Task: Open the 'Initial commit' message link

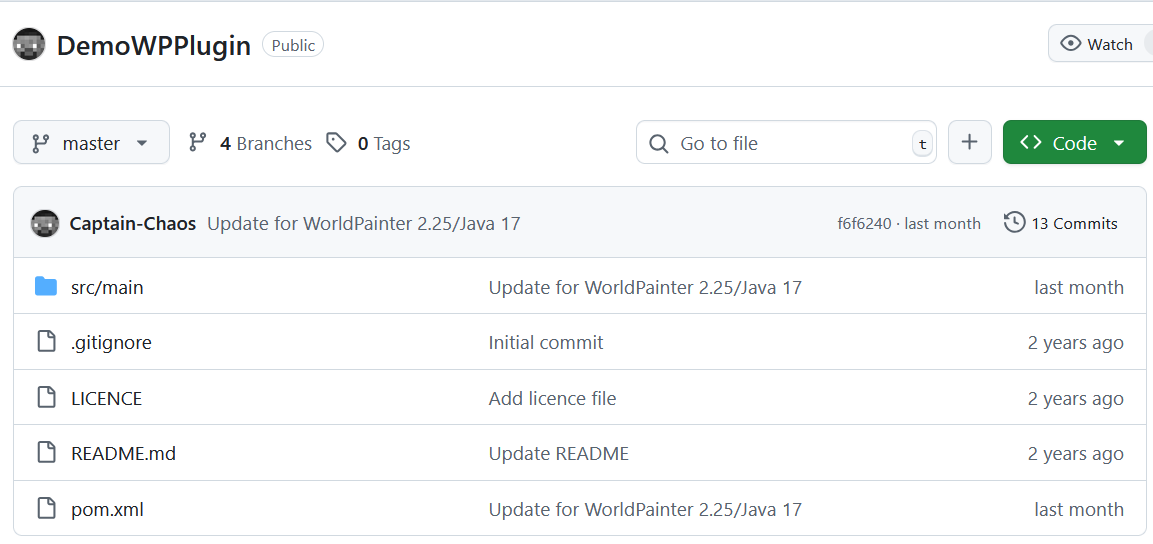Action: tap(546, 342)
